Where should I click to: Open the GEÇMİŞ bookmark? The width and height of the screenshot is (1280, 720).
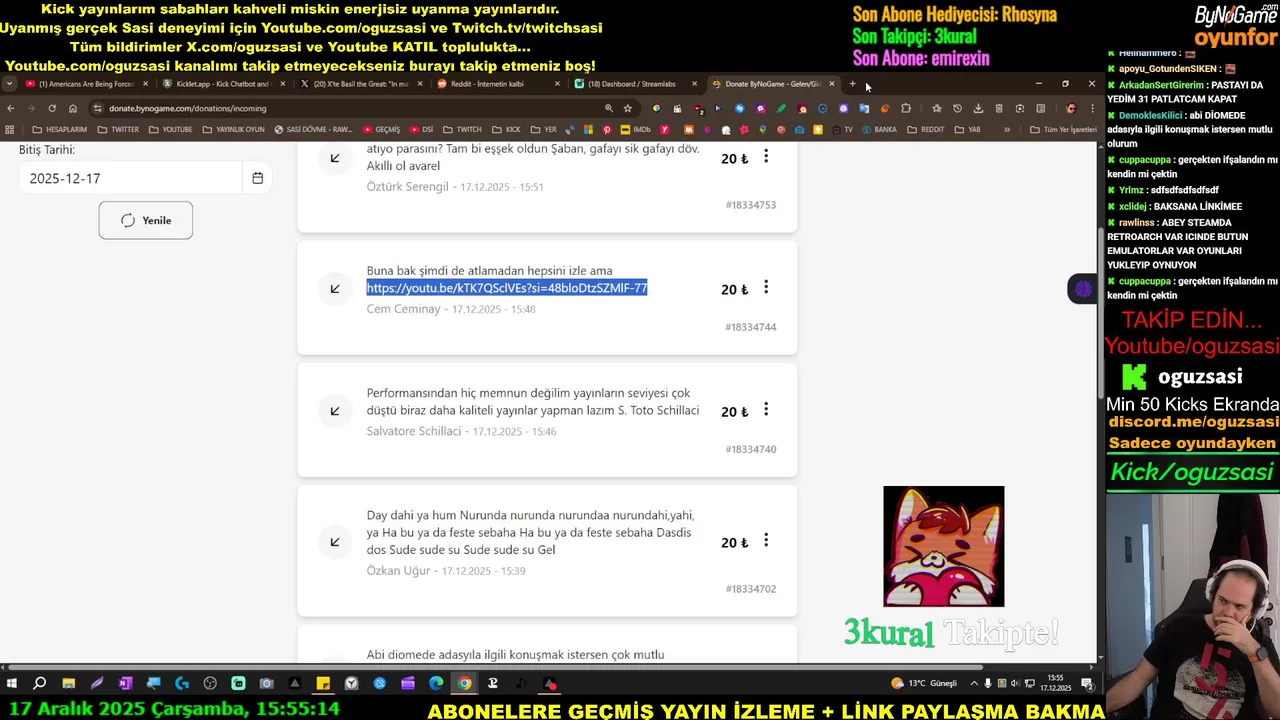tap(381, 129)
